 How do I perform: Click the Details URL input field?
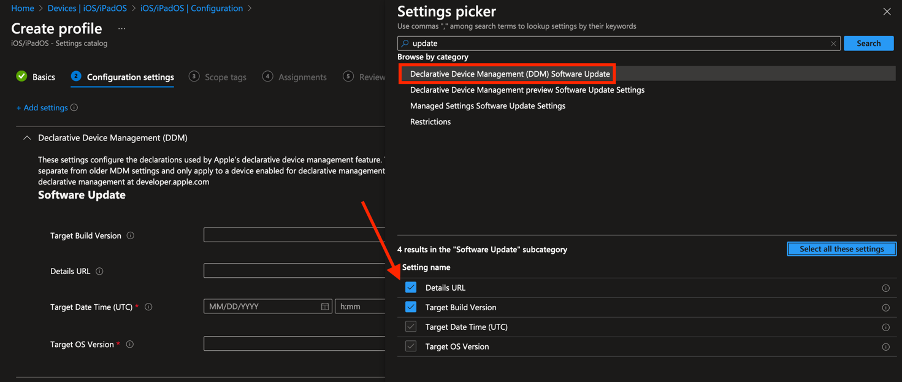coord(294,270)
